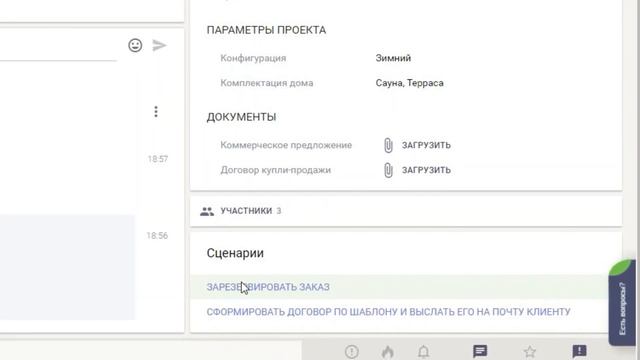Open the flame icon in bottom bar
Viewport: 640px width, 360px height.
(x=387, y=351)
